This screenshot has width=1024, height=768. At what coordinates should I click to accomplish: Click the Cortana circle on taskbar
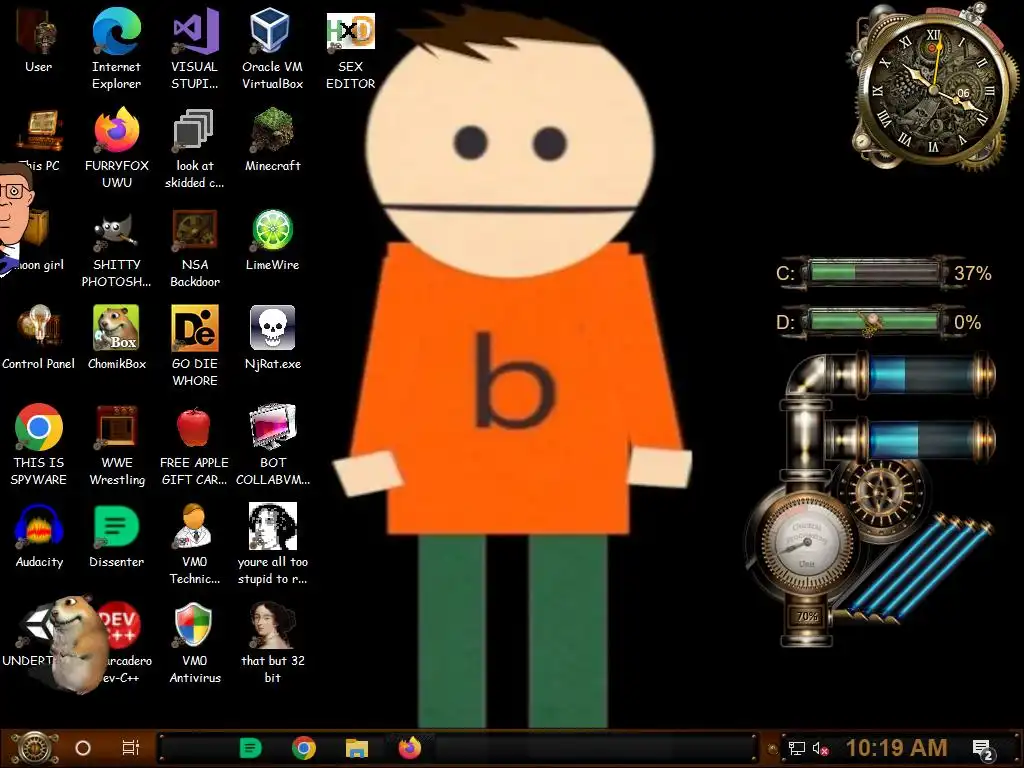coord(83,748)
